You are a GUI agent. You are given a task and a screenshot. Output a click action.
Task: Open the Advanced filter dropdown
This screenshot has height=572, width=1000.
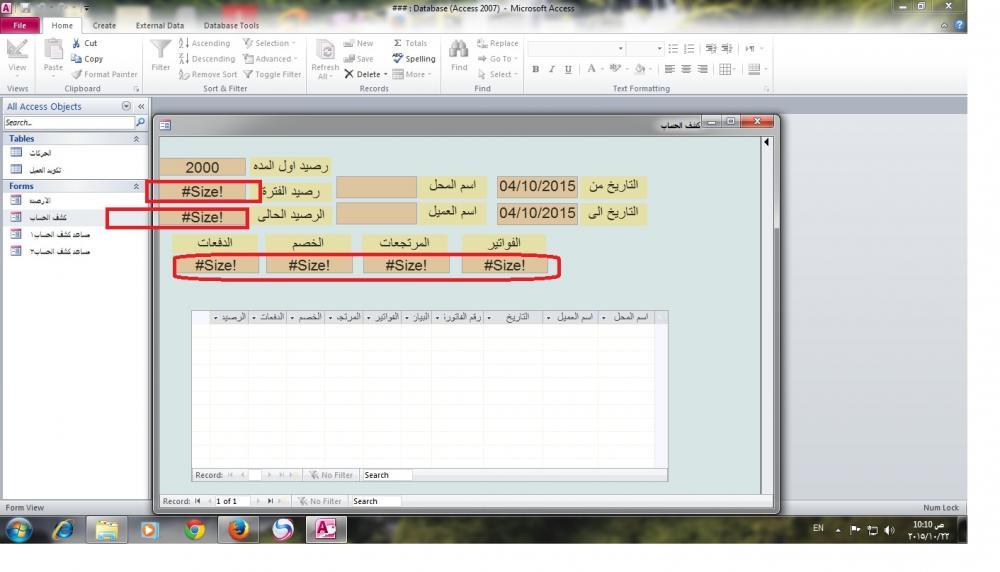point(270,59)
